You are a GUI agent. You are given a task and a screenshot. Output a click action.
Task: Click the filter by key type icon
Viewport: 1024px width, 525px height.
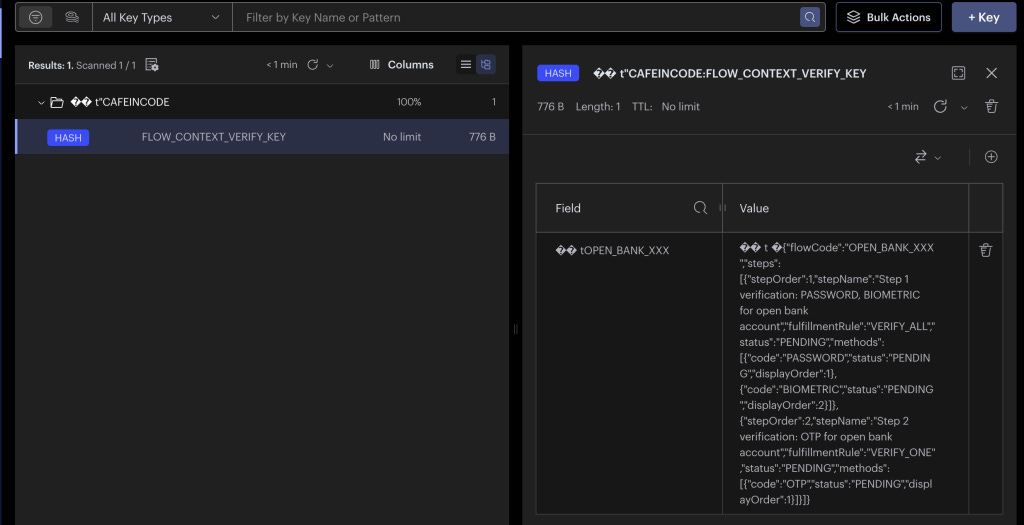tap(35, 18)
